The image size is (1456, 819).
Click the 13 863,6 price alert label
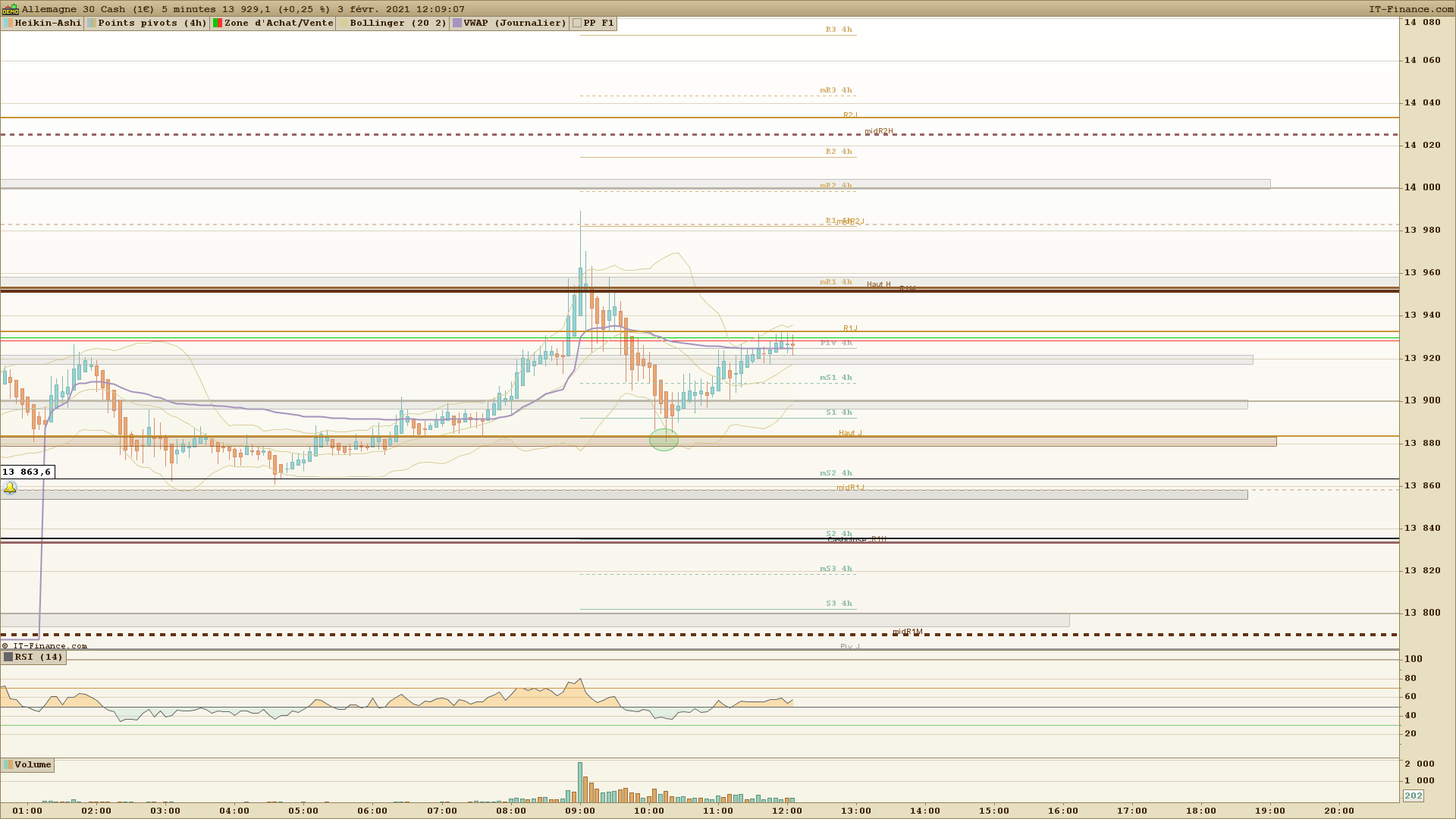(x=27, y=472)
